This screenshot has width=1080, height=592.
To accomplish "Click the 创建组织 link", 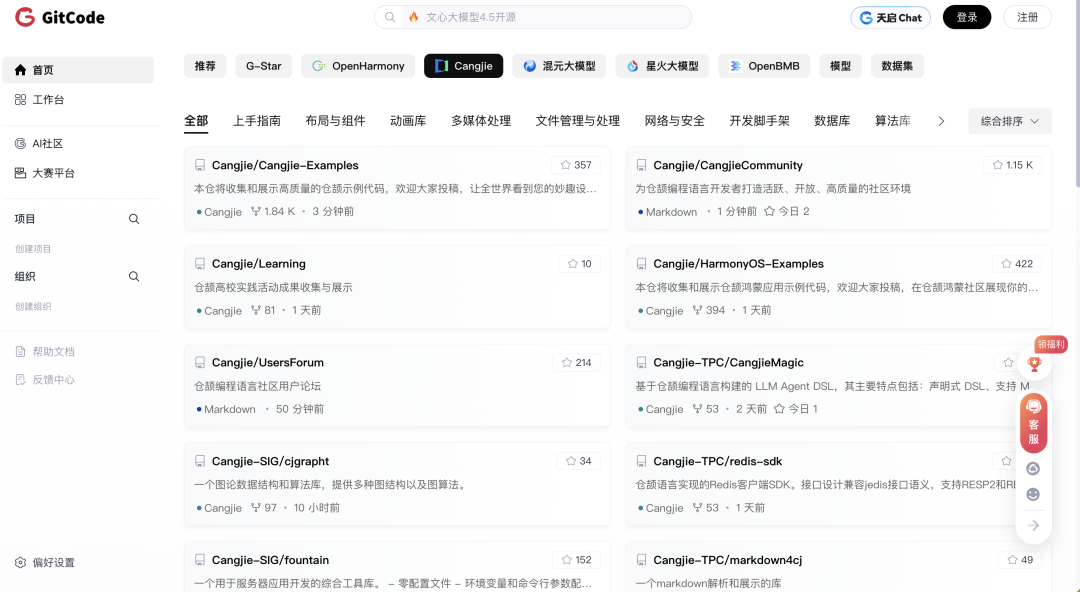I will pos(33,306).
